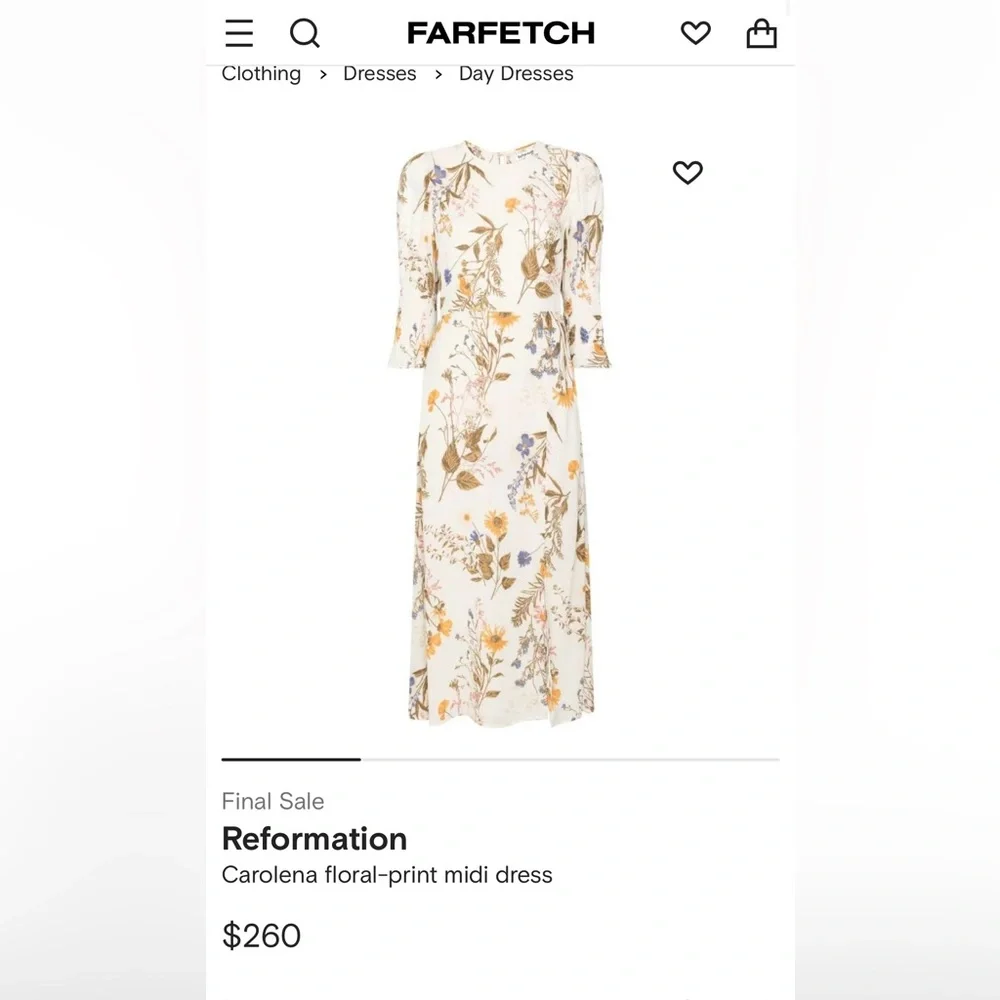Click the Final Sale label
The height and width of the screenshot is (1000, 1000).
pos(273,801)
